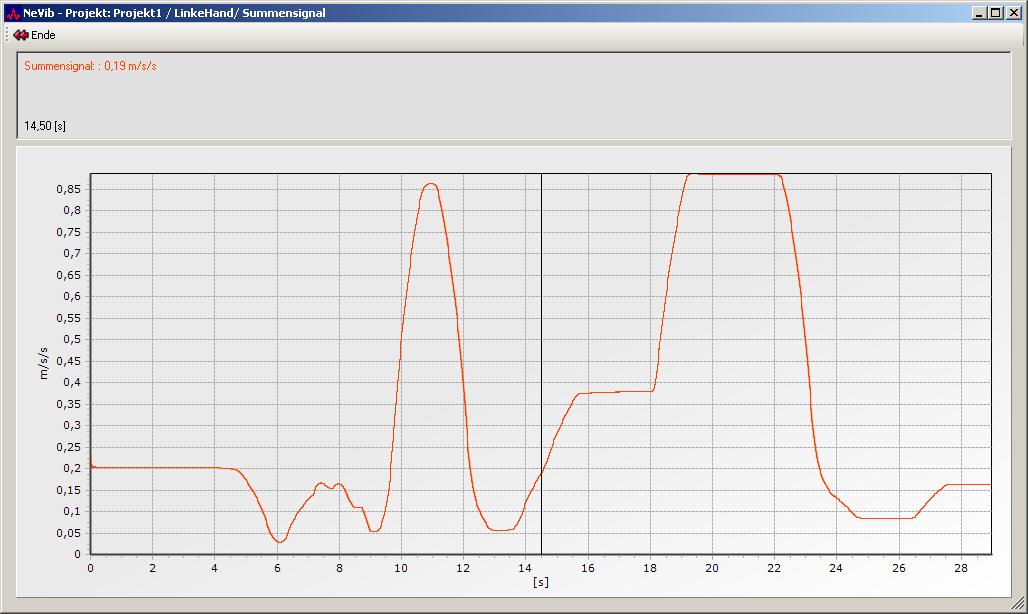This screenshot has height=614, width=1028.
Task: Maximize the NeVib window
Action: 994,13
